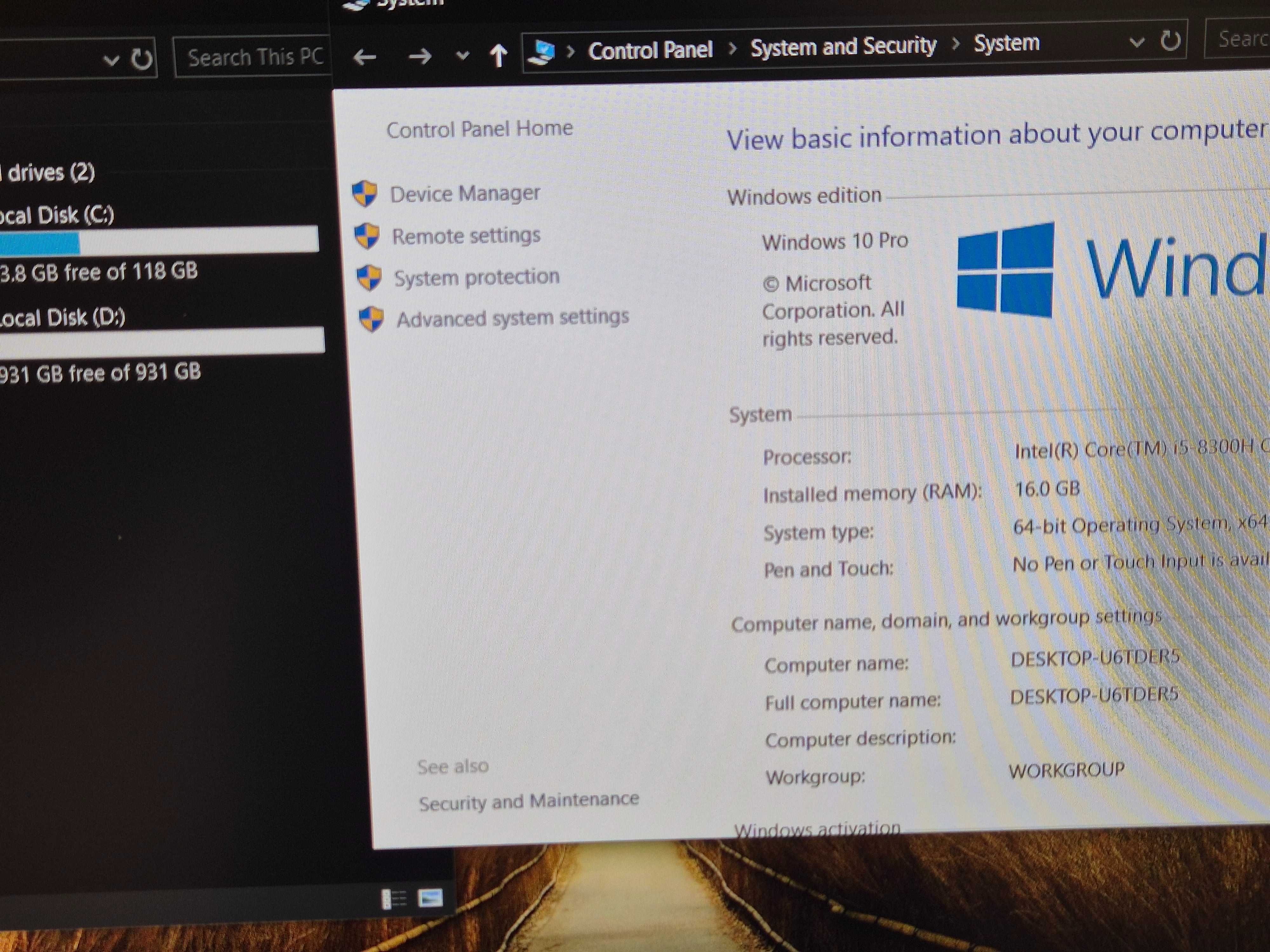The image size is (1270, 952).
Task: Go up one level in System window
Action: (x=498, y=55)
